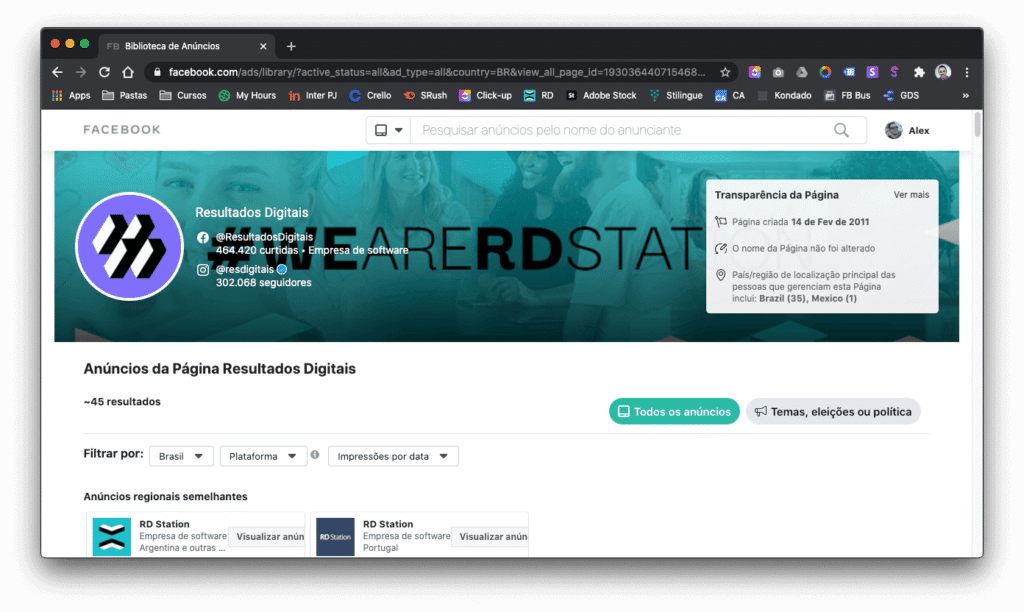Viewport: 1024px width, 612px height.
Task: Open the @ResultadosDigitais Facebook link
Action: (x=264, y=237)
